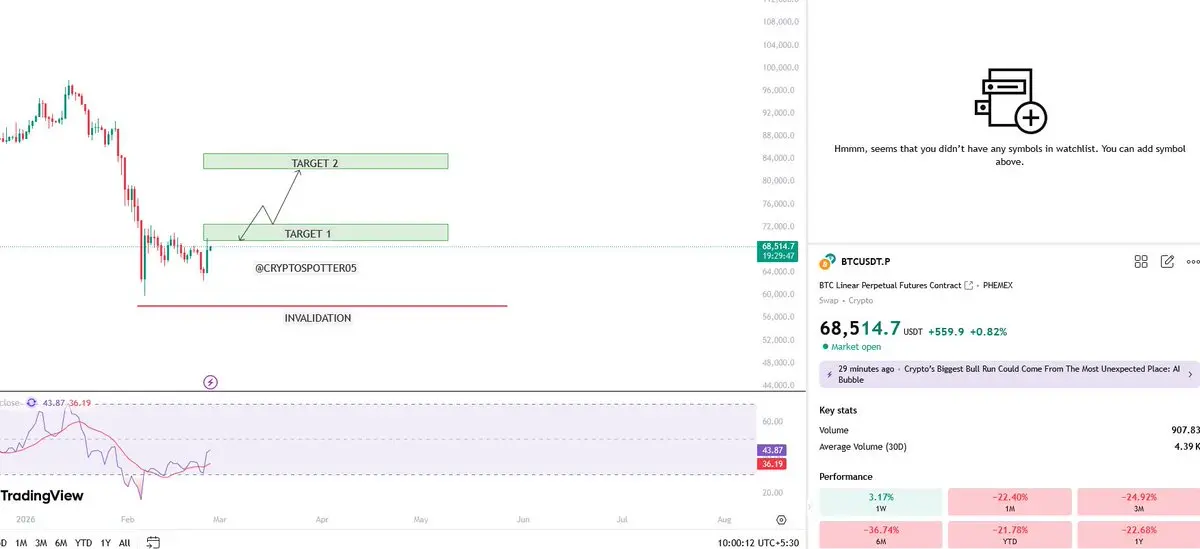Click the Market open status
This screenshot has width=1200, height=549.
point(850,347)
